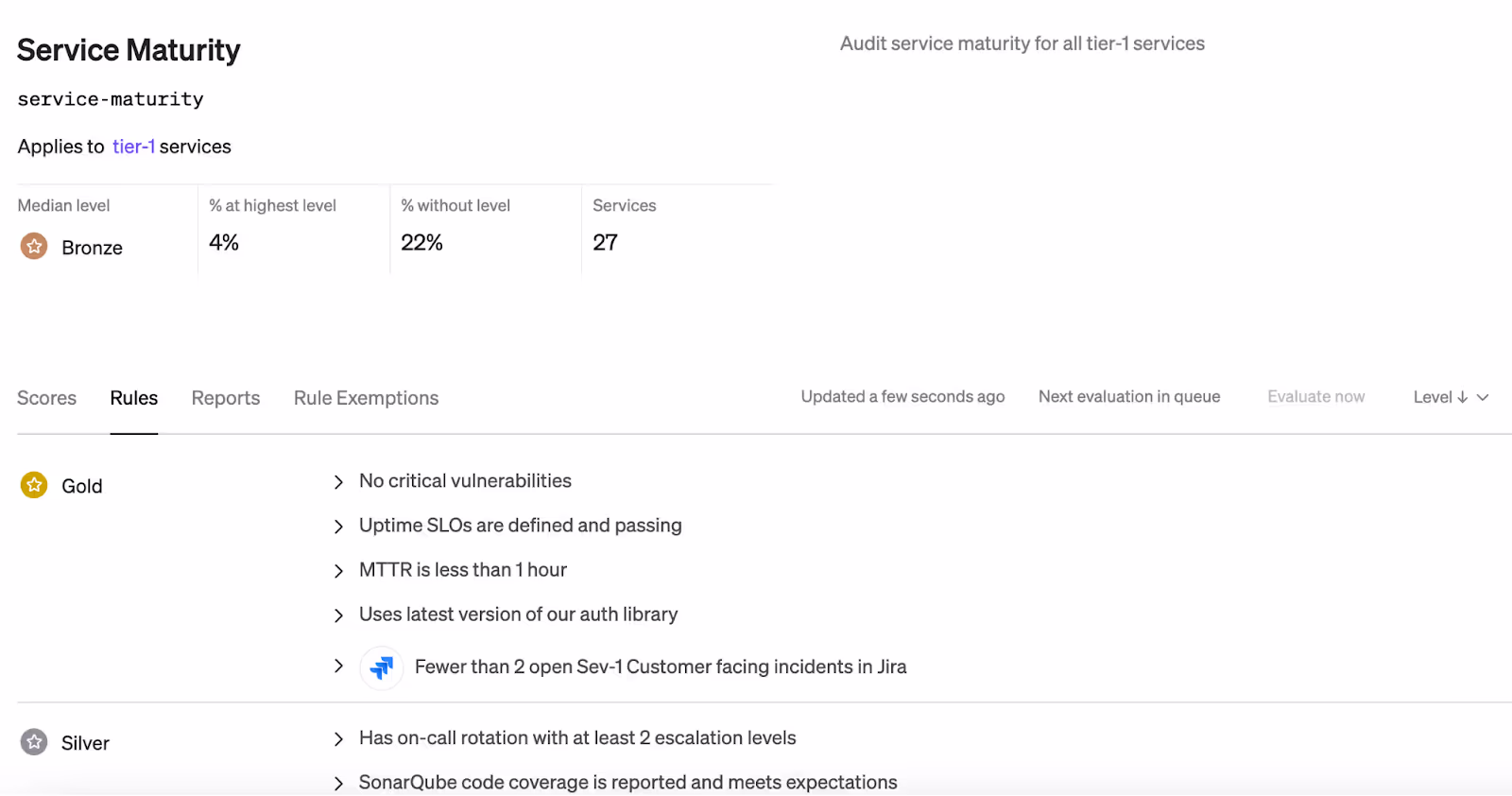Select the Rules tab
1512x796 pixels.
(x=133, y=398)
